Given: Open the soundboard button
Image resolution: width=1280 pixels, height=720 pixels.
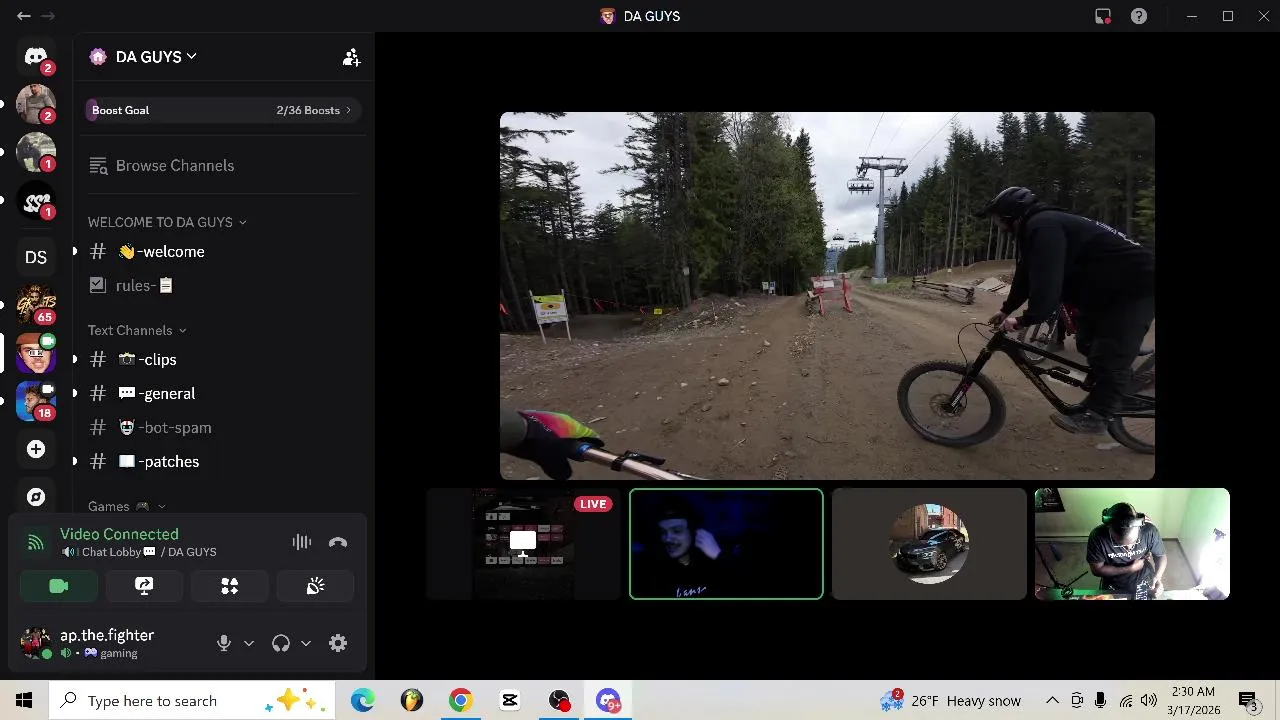Looking at the screenshot, I should tap(315, 586).
